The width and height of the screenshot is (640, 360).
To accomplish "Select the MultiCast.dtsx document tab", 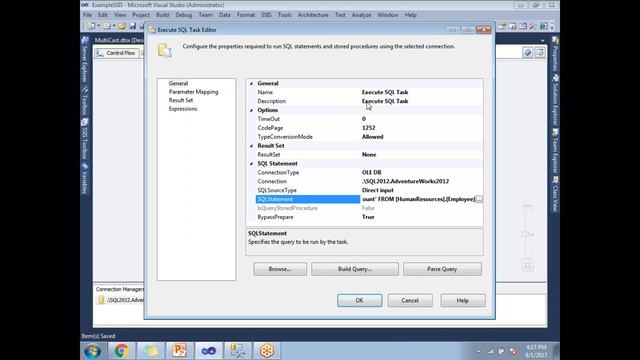I will 118,40.
